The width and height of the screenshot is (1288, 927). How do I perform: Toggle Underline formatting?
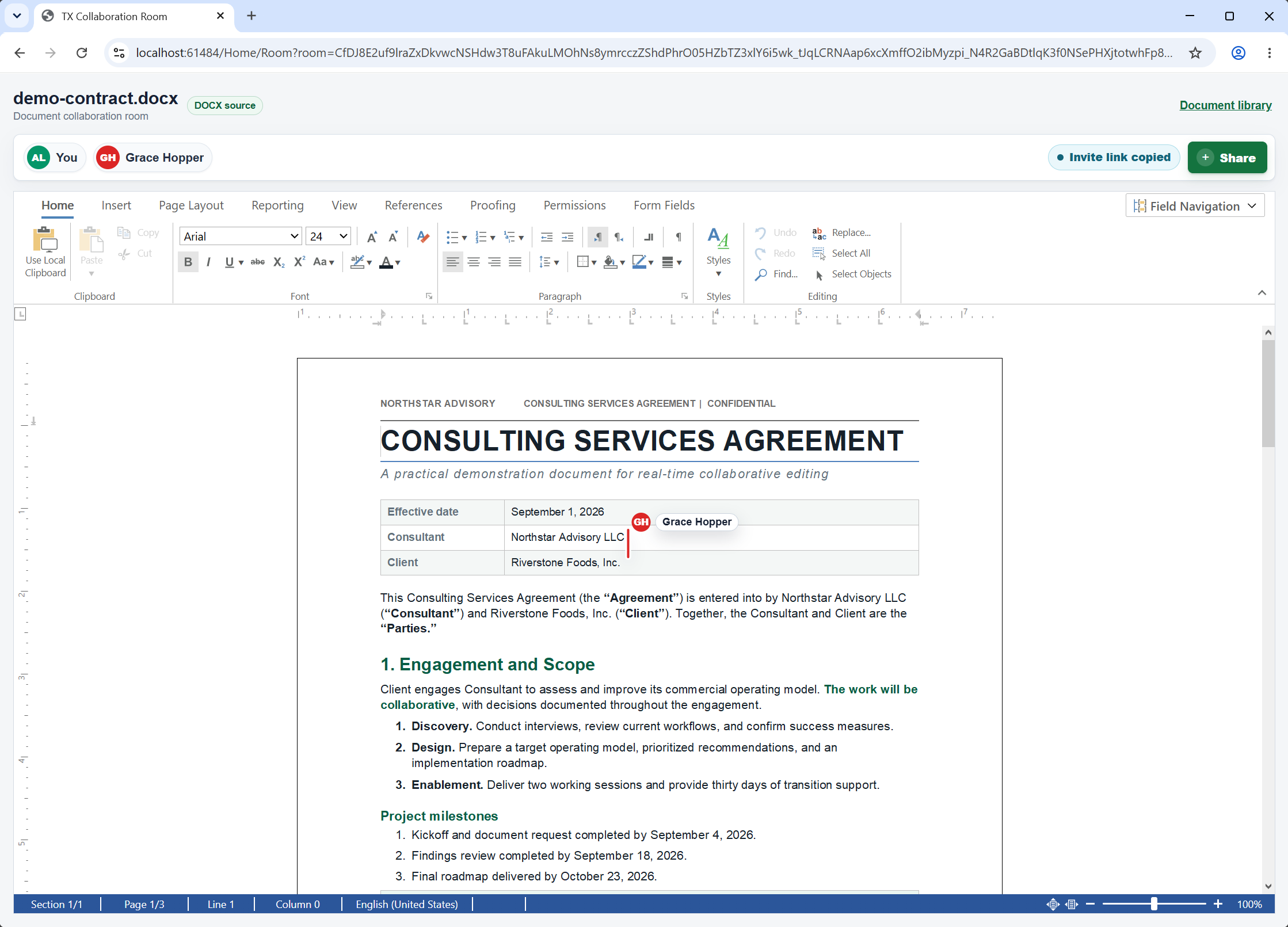[x=229, y=262]
